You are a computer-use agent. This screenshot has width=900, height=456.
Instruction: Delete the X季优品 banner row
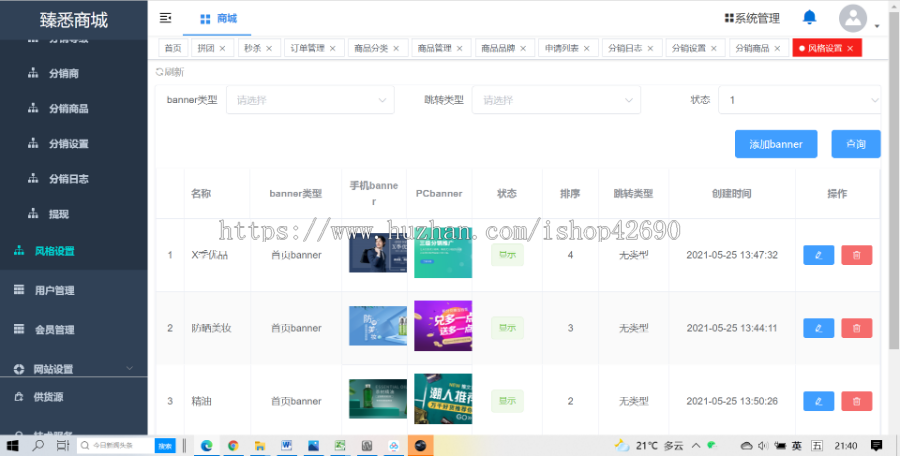click(x=856, y=255)
